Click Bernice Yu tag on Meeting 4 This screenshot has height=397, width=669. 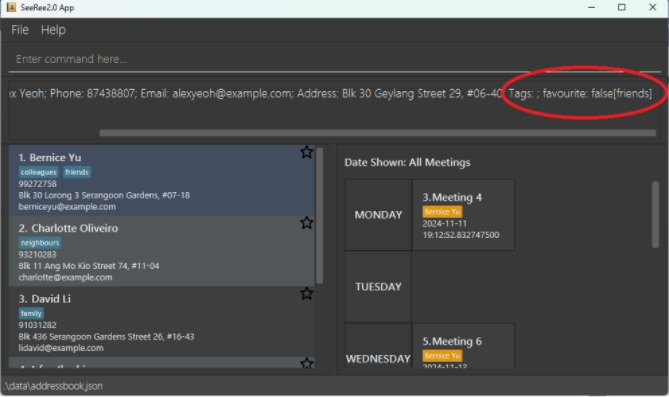(x=442, y=212)
